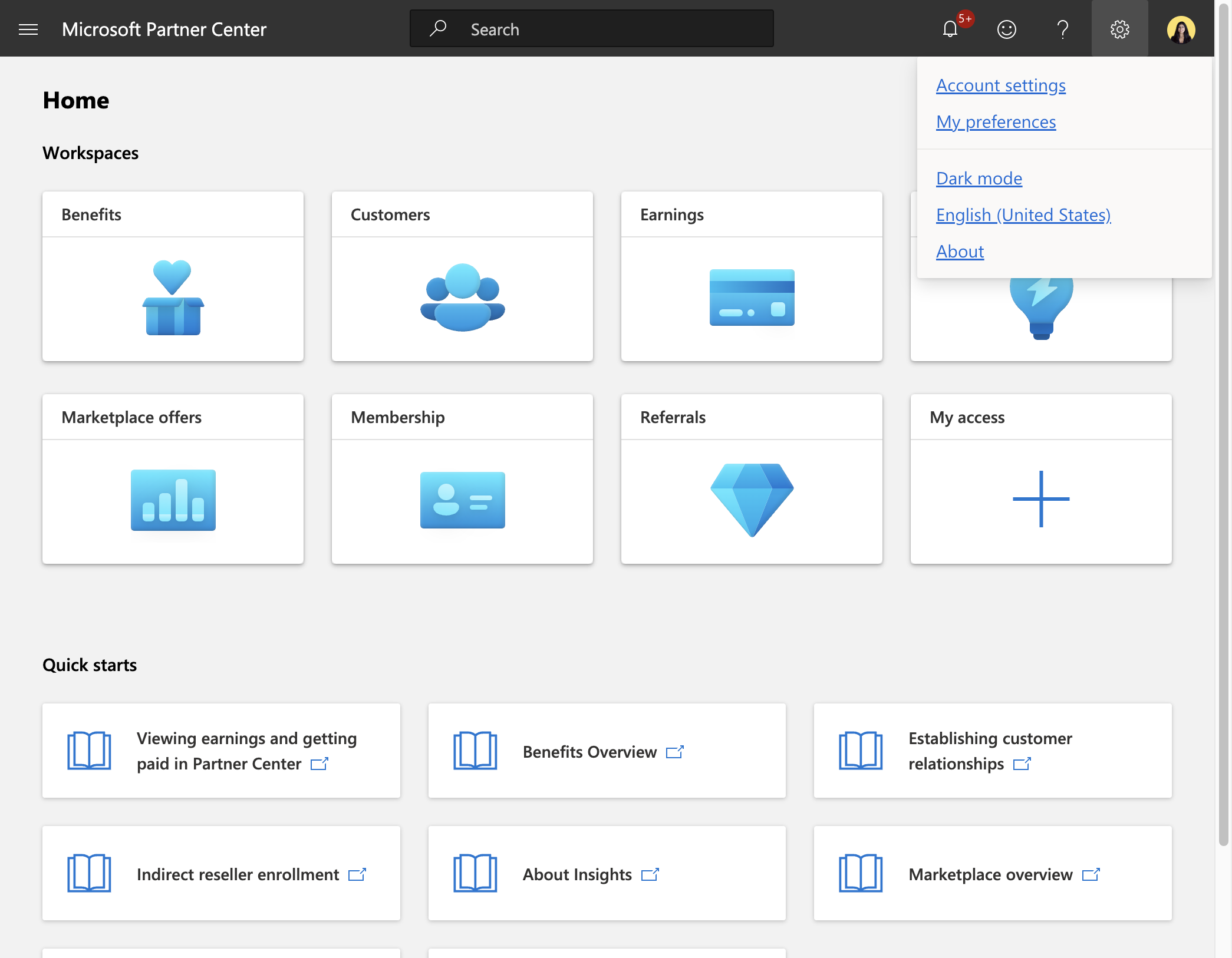Image resolution: width=1232 pixels, height=958 pixels.
Task: Open the Referrals diamond icon
Action: tap(752, 500)
